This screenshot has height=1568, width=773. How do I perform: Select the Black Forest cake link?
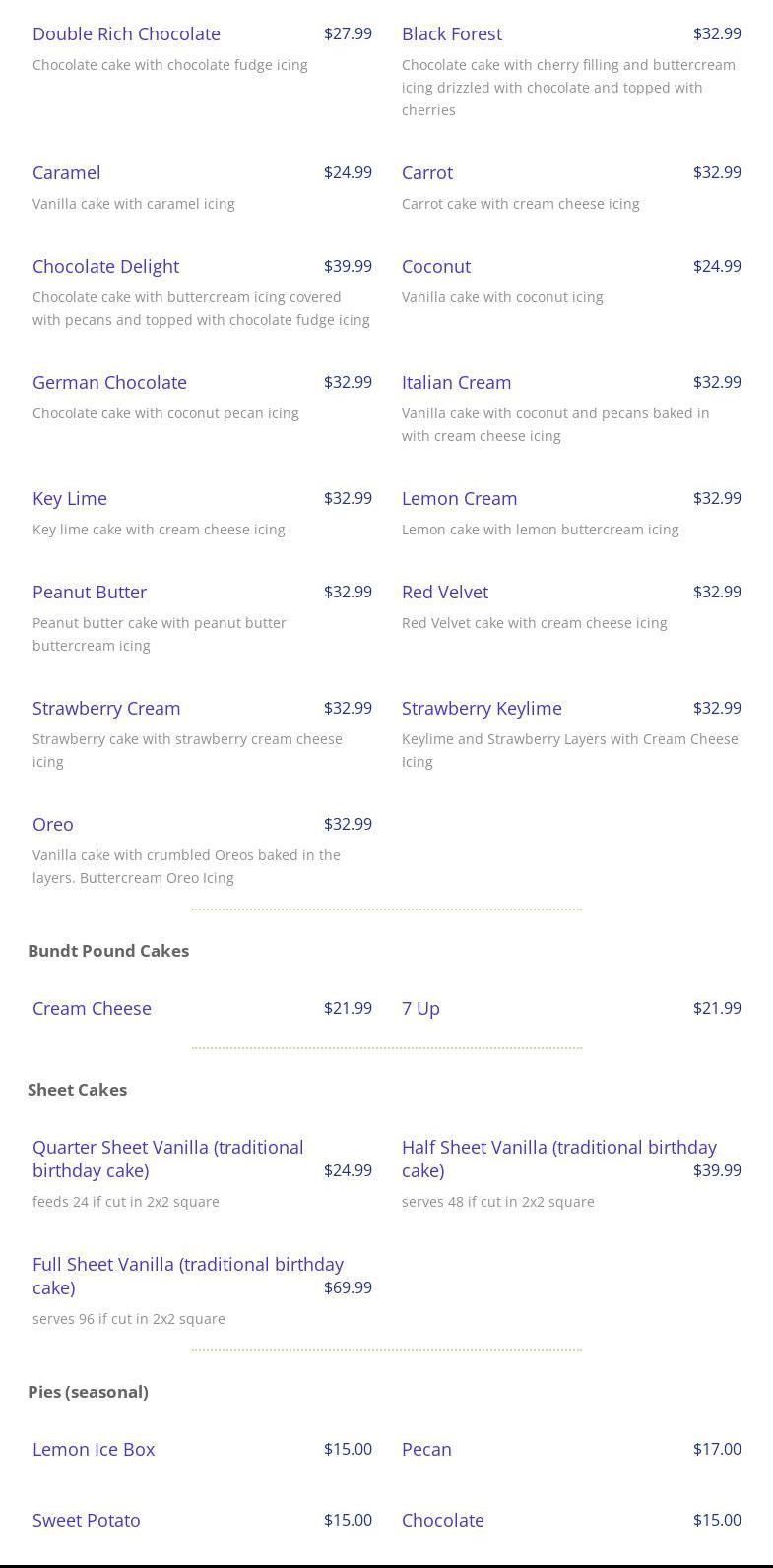coord(452,33)
